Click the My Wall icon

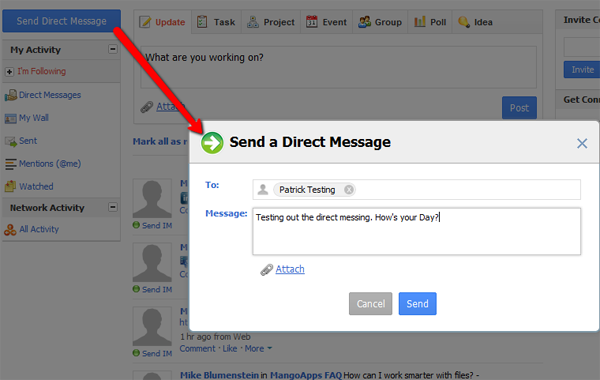click(10, 118)
